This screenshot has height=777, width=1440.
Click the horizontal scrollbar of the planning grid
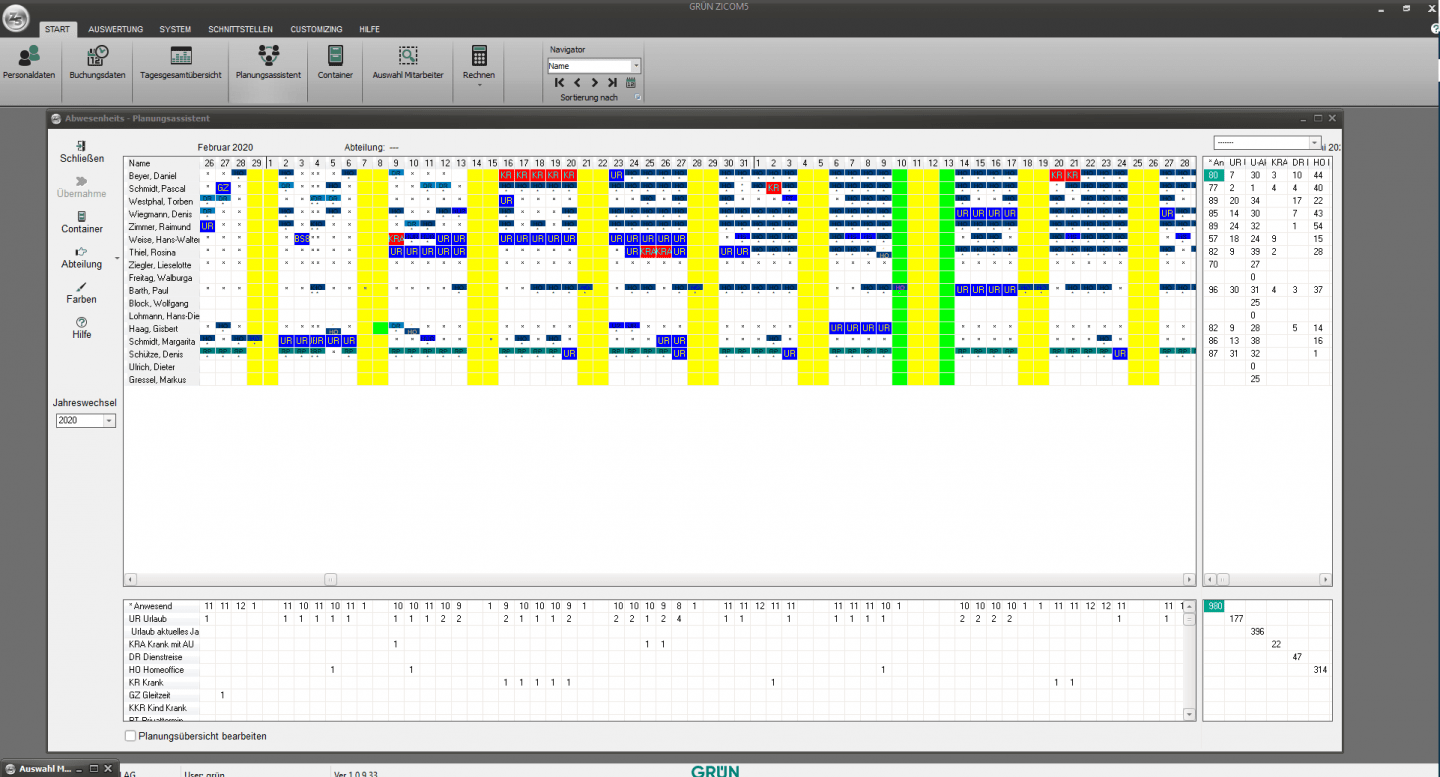[659, 579]
